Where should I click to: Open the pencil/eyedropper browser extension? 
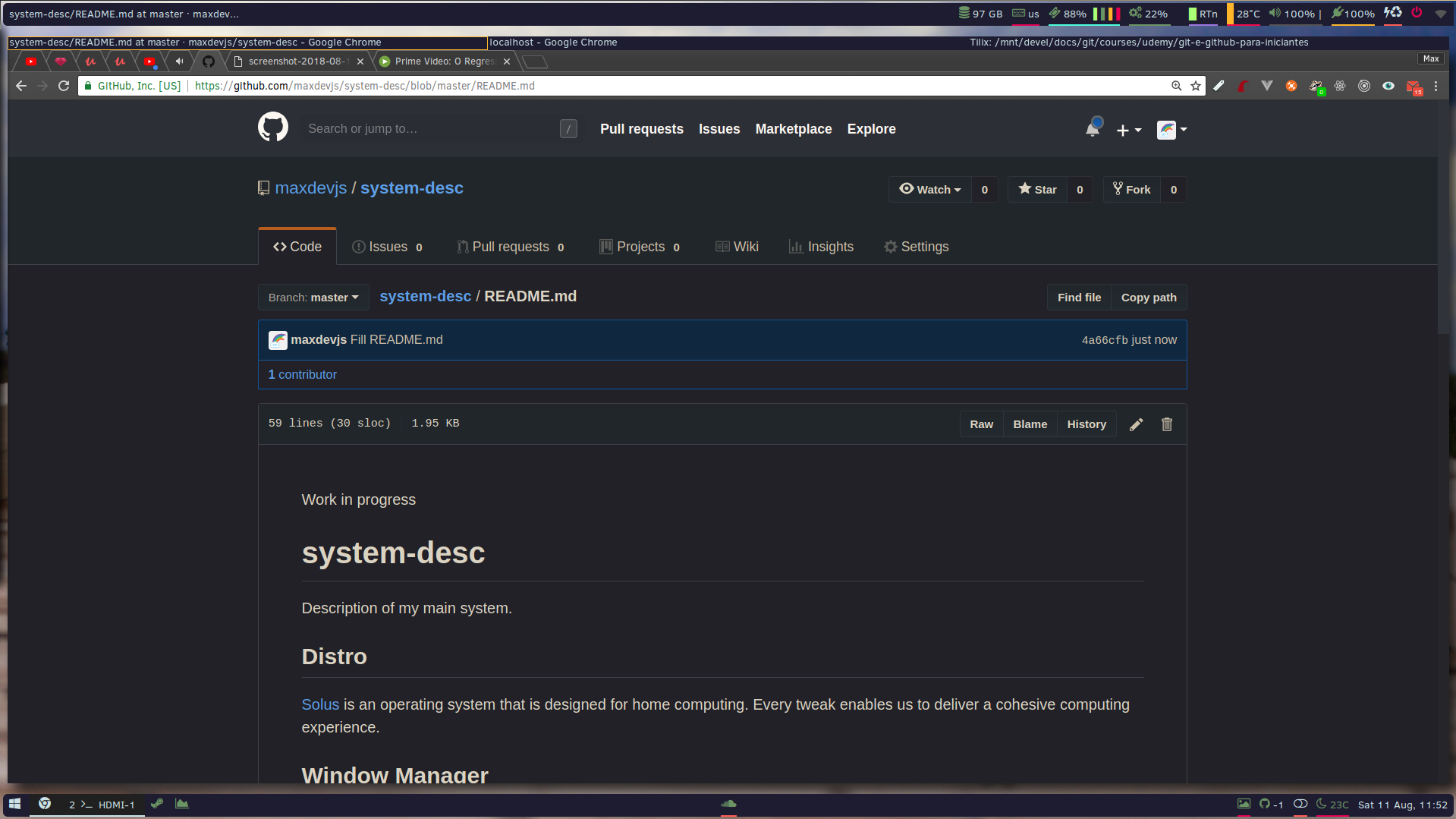point(1219,86)
